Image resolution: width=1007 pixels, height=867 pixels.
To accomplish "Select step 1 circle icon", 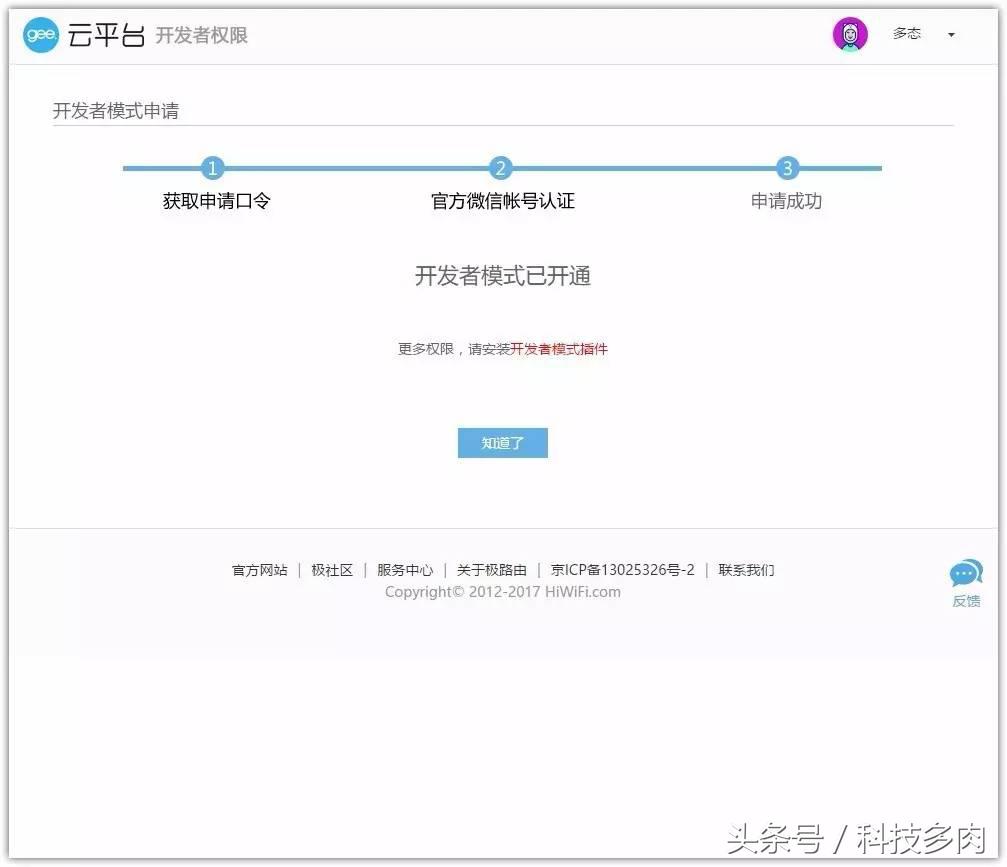I will click(x=213, y=168).
